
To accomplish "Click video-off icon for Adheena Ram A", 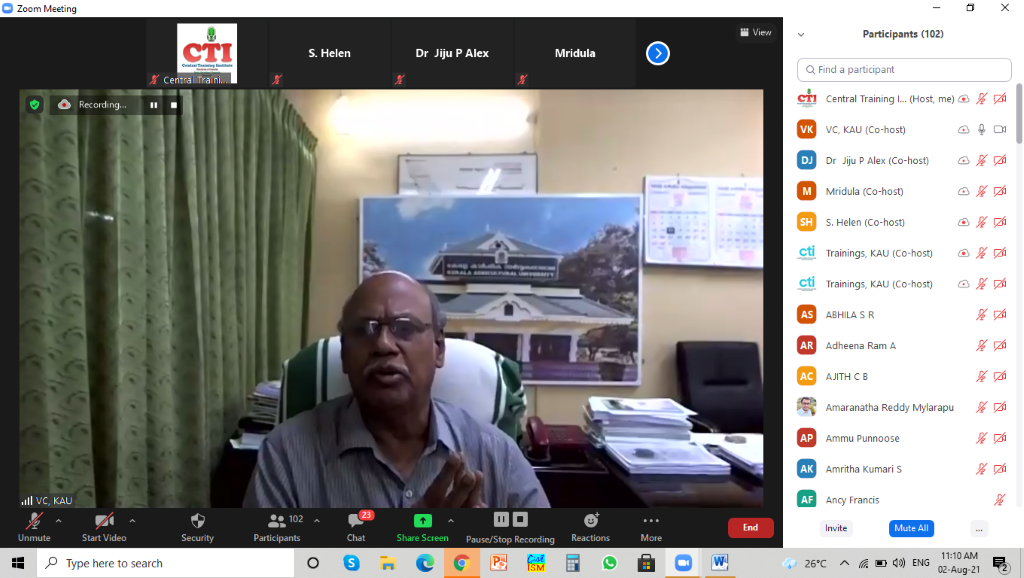I will [1000, 345].
